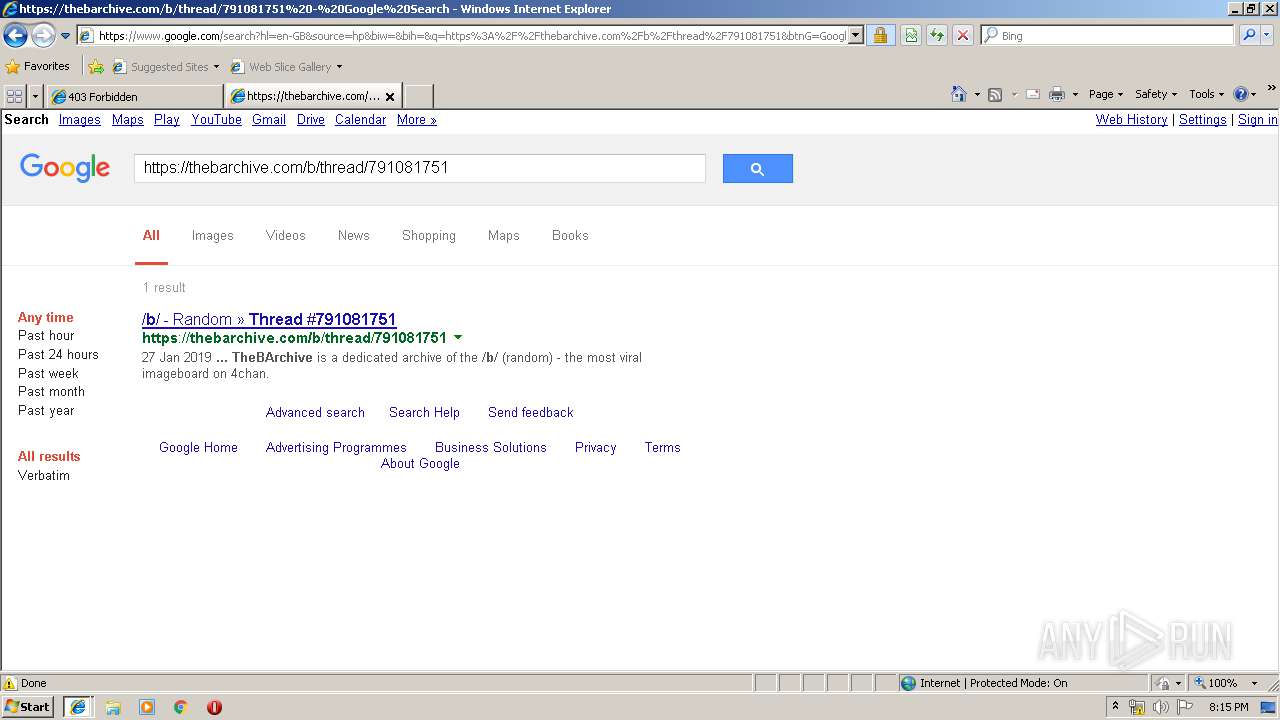Click the volume speaker tray icon
The height and width of the screenshot is (720, 1280).
click(x=1161, y=707)
